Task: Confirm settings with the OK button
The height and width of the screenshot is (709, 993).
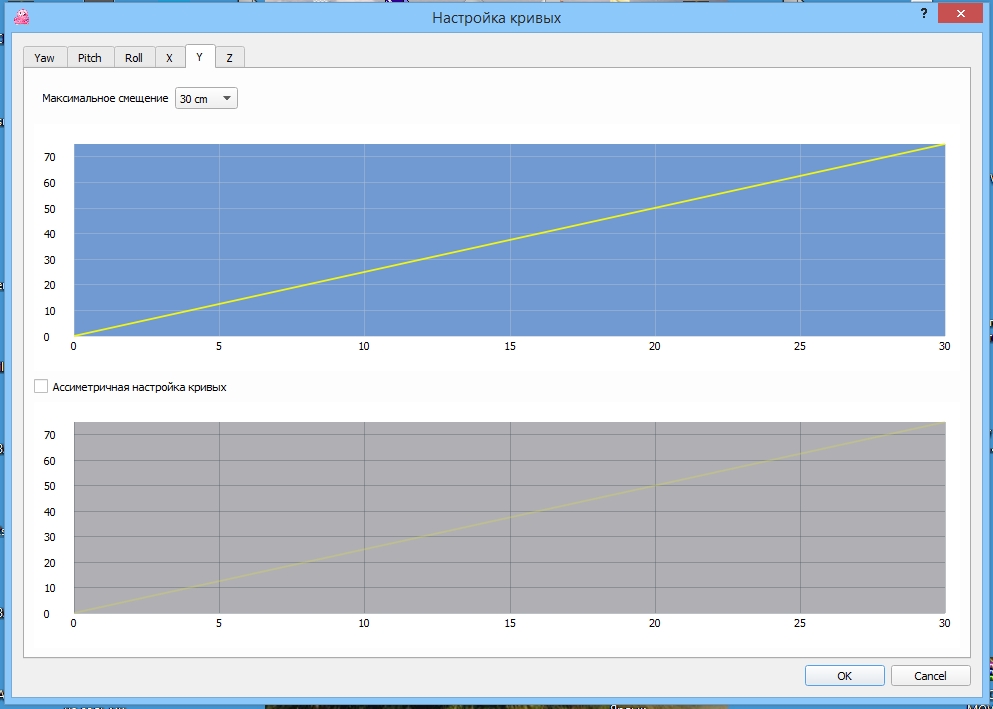Action: (844, 676)
